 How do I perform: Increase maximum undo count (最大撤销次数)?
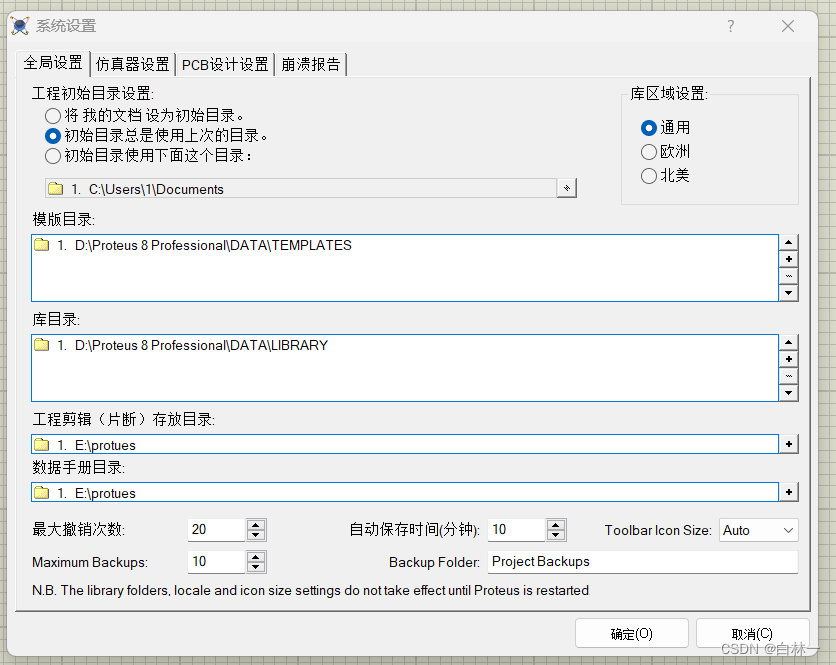[256, 525]
